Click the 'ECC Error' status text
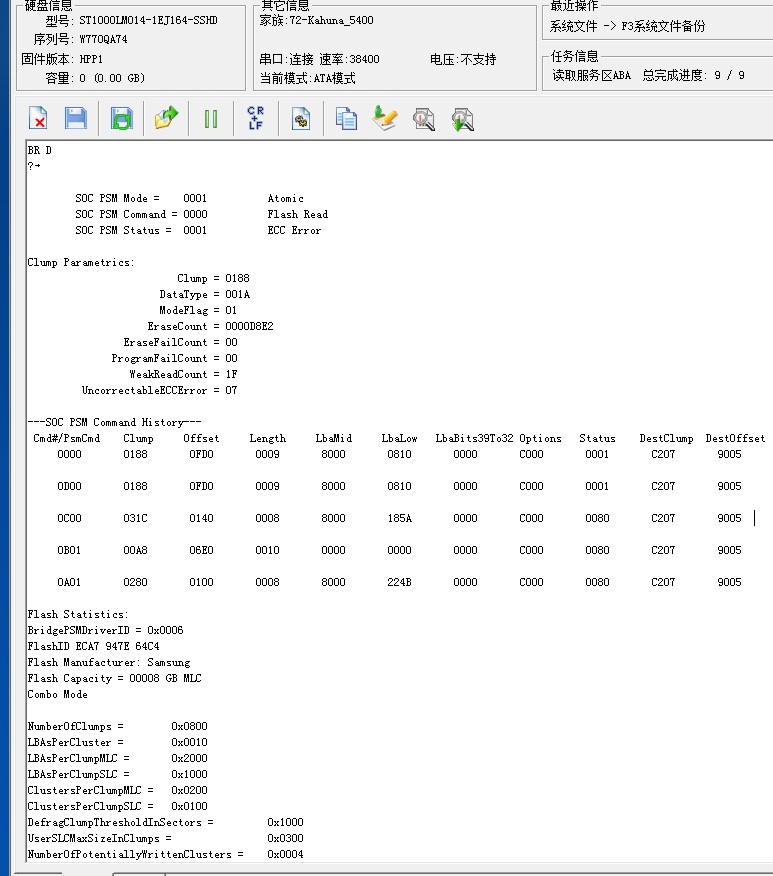The image size is (773, 876). pos(294,231)
